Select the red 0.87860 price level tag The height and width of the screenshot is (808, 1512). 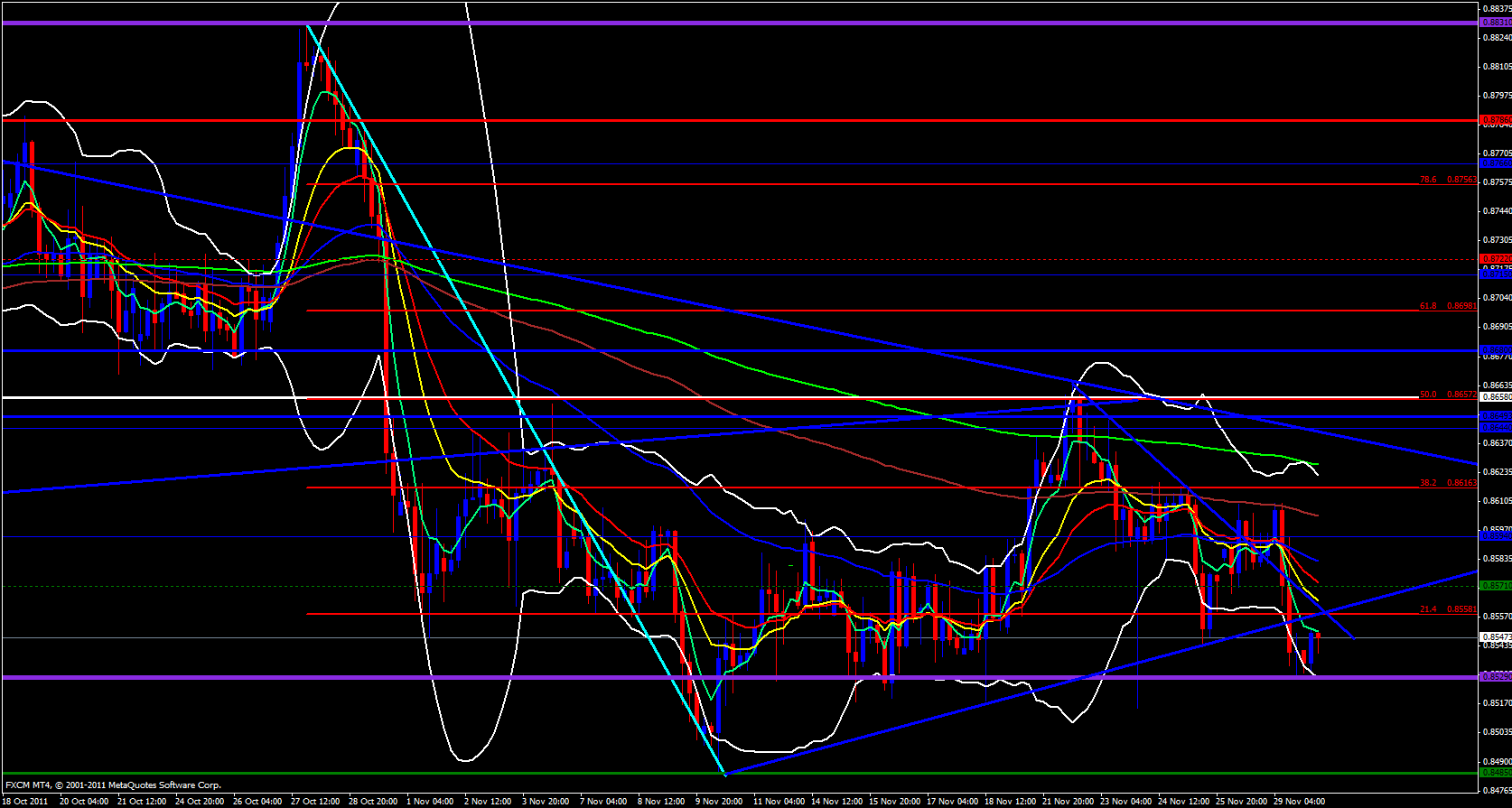pos(1495,119)
